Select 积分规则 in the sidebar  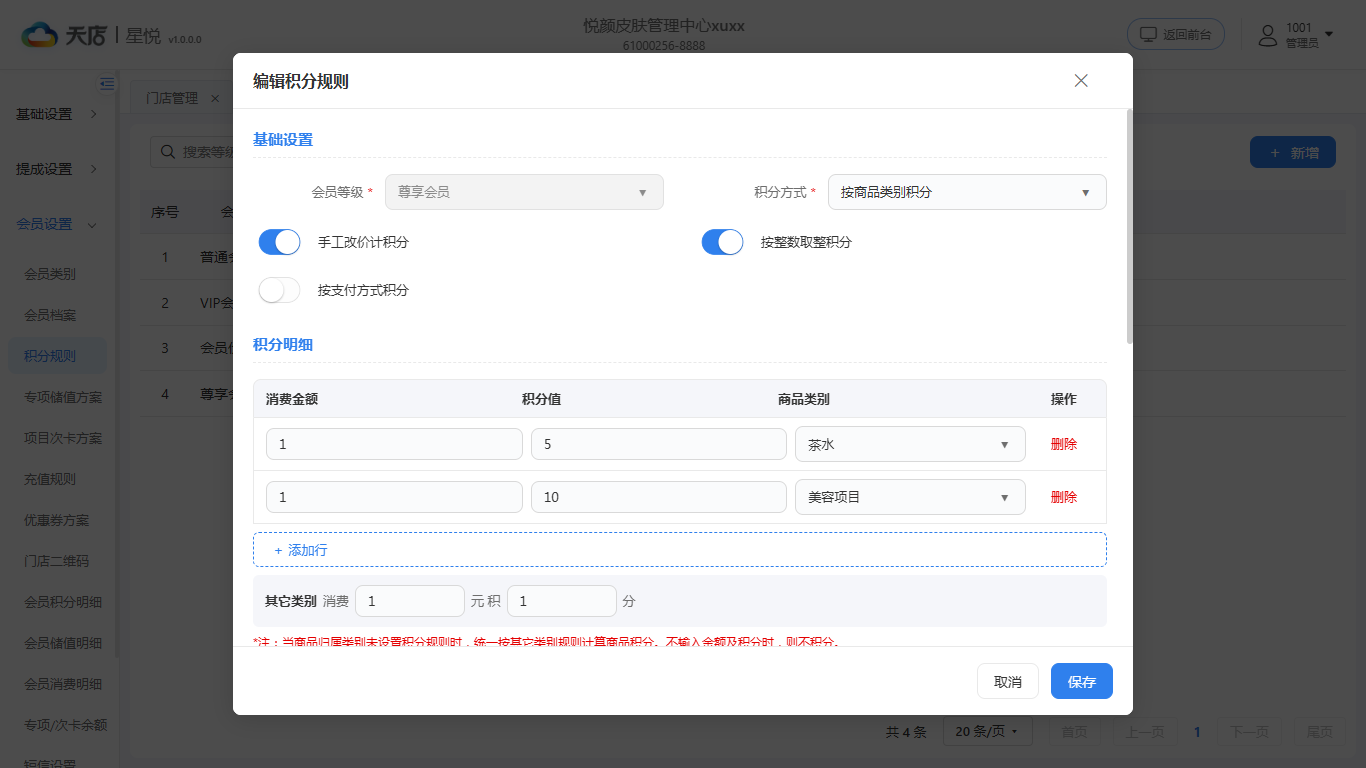(x=56, y=356)
